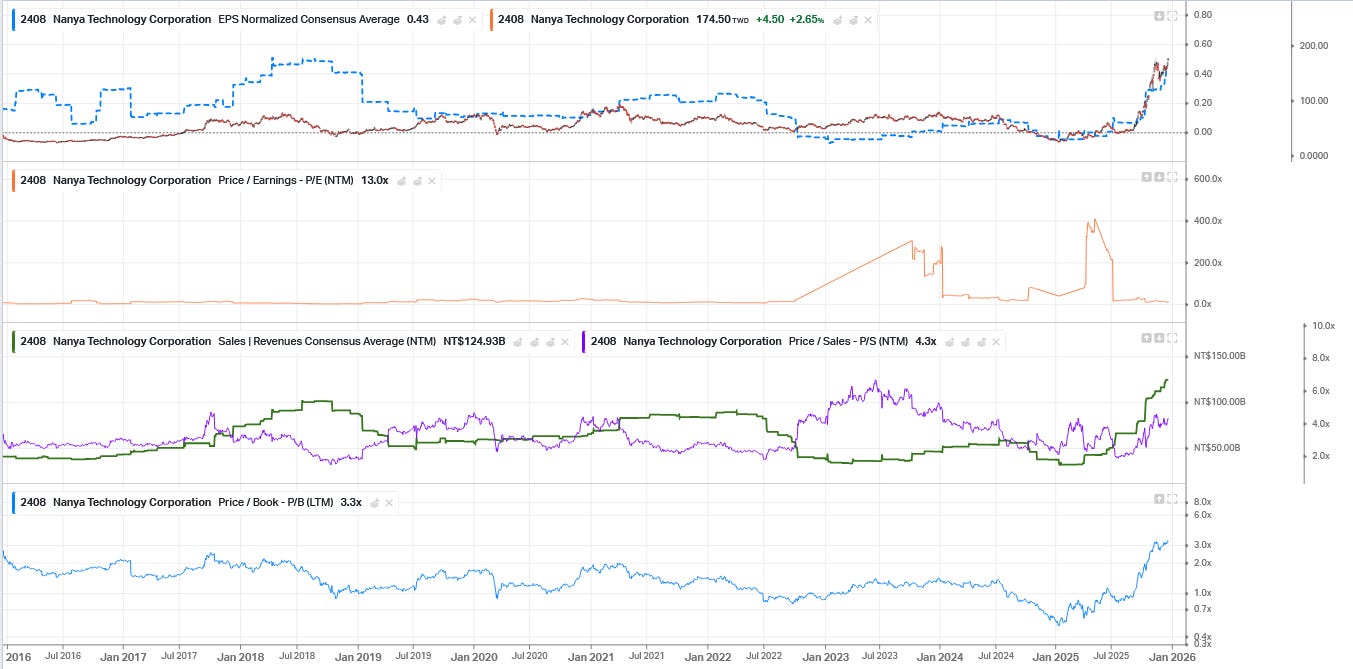Click leftmost pane-control icon on P/E pane

click(1147, 176)
